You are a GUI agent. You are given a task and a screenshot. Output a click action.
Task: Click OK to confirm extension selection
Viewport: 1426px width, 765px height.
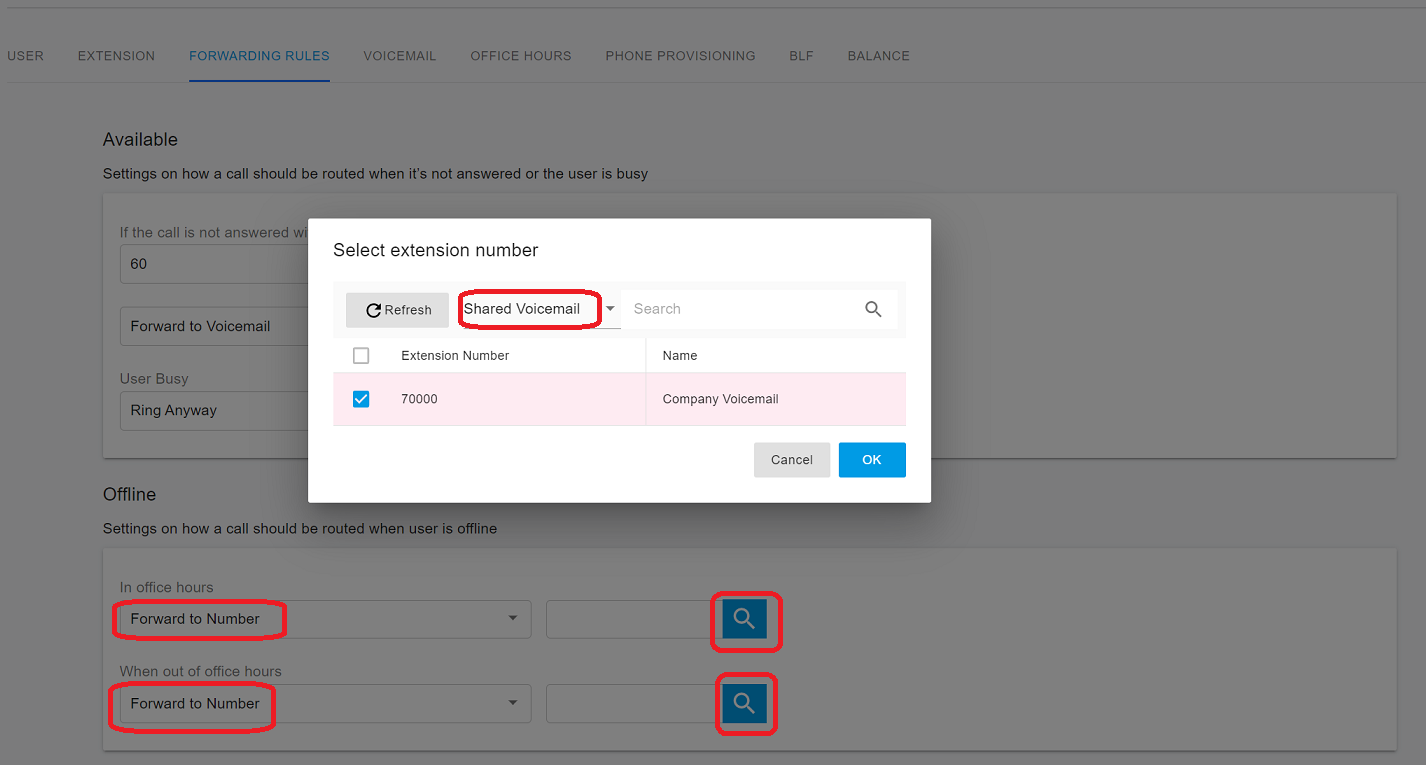pyautogui.click(x=872, y=460)
